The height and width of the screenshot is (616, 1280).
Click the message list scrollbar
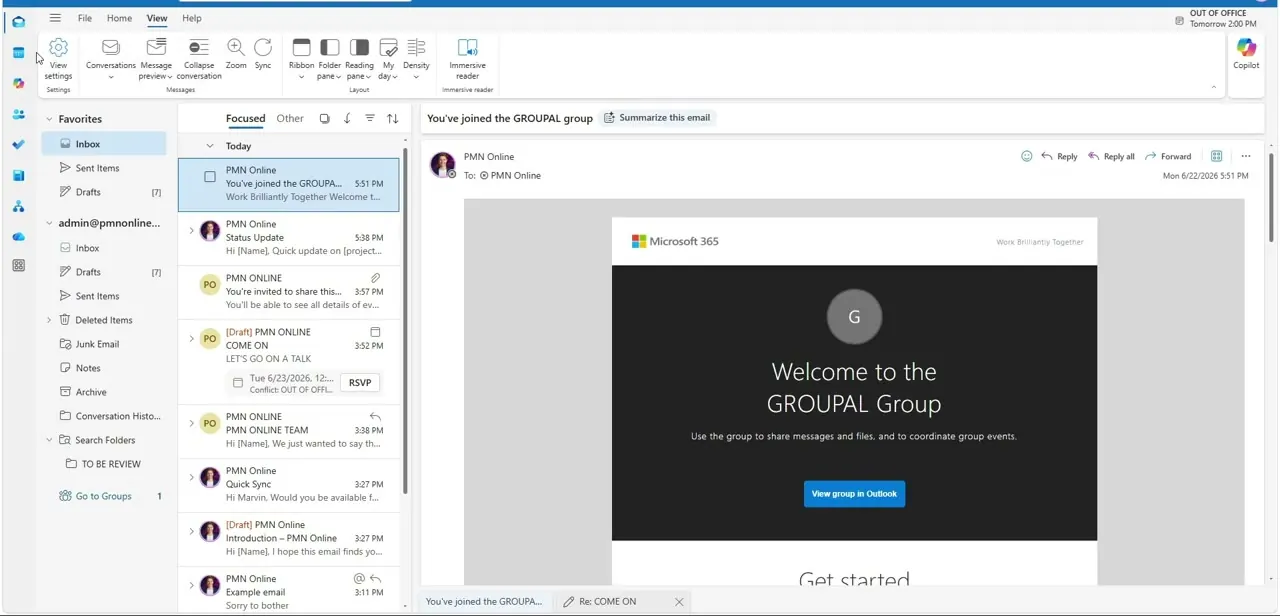pos(405,320)
